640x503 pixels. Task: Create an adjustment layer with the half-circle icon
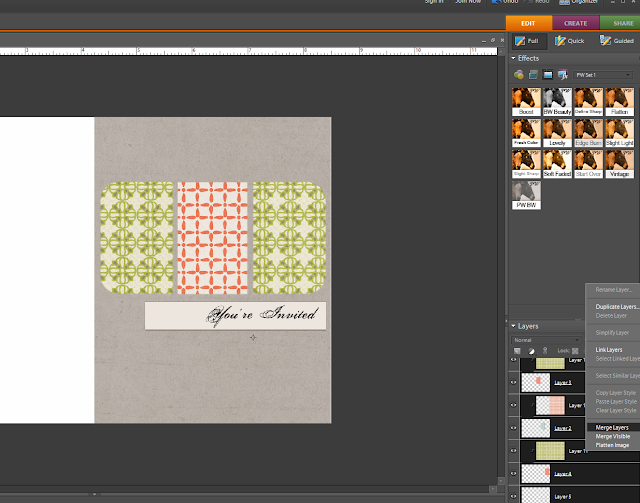tap(531, 351)
